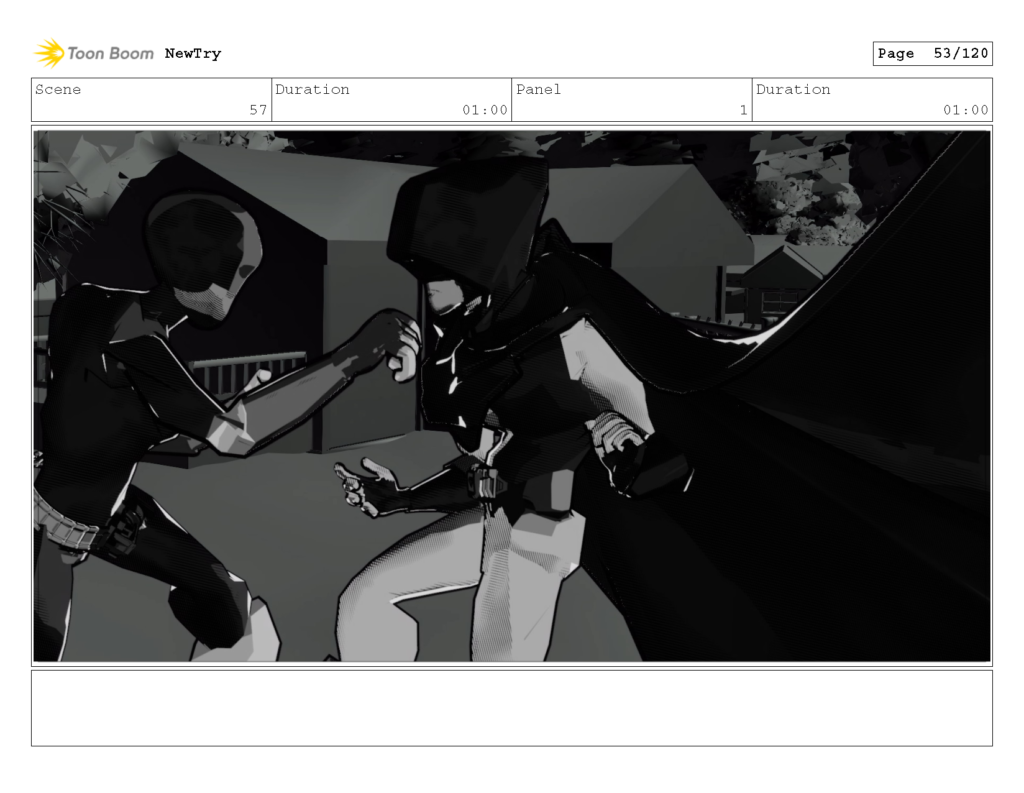Click the first Duration header cell
The height and width of the screenshot is (793, 1024).
click(x=313, y=89)
